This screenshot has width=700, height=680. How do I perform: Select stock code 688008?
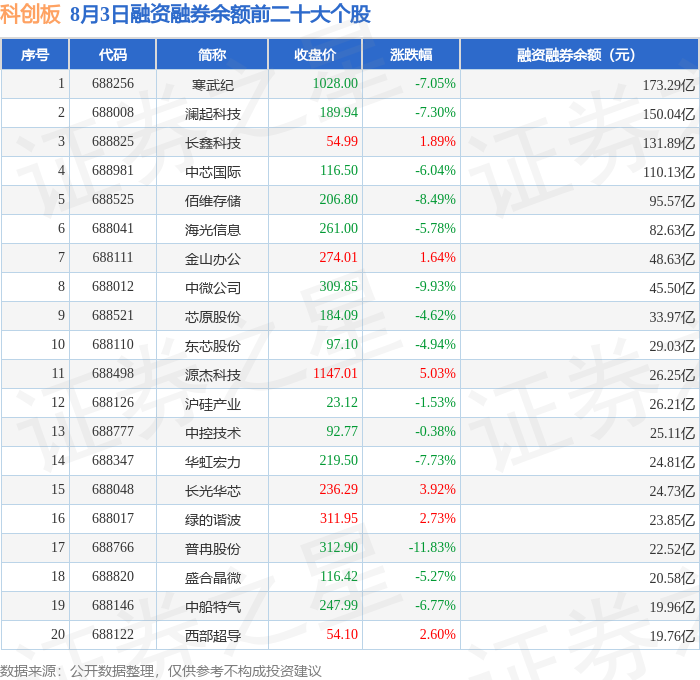pos(113,113)
